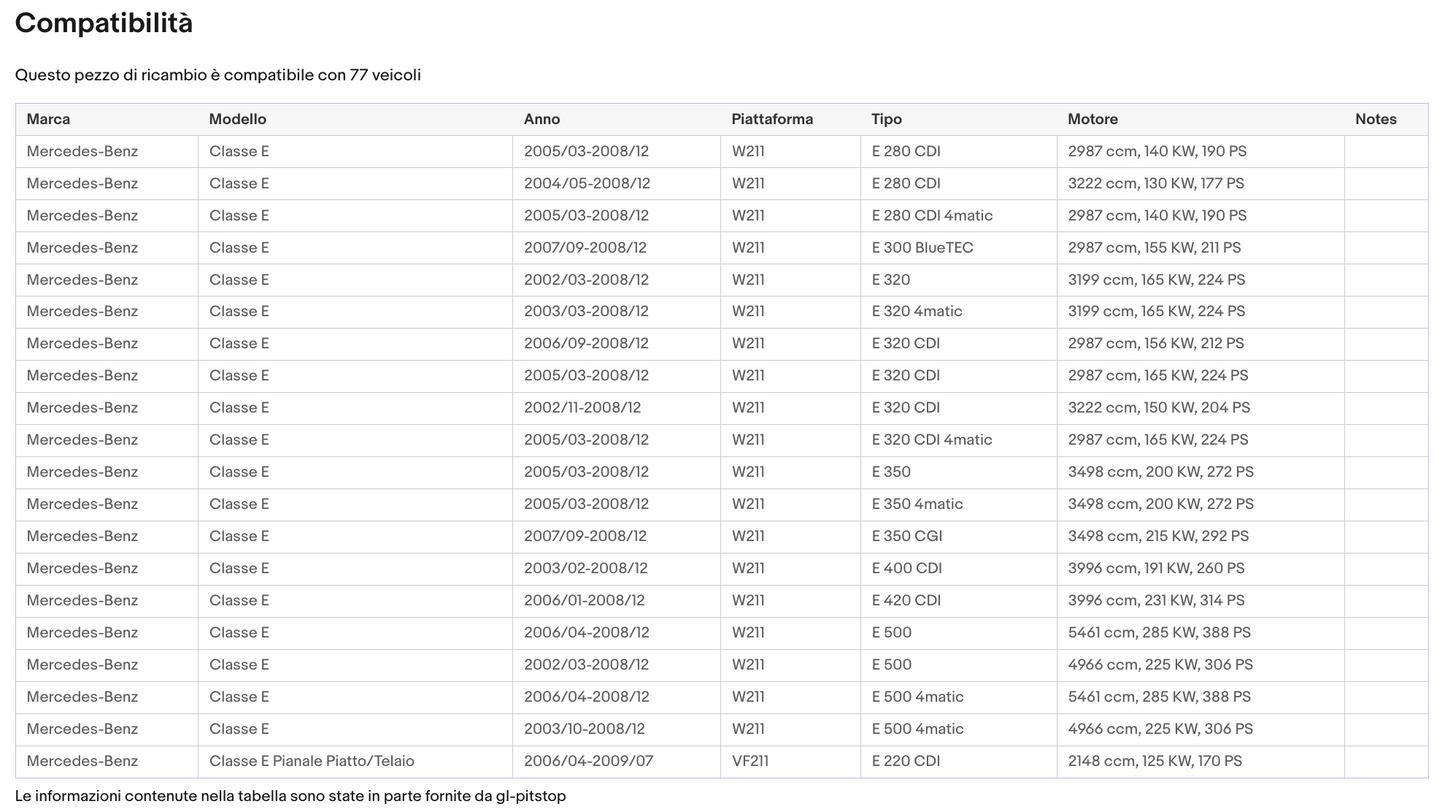Click the 3222 ccm, 150 KW, 204 PS cell

[x=1200, y=408]
